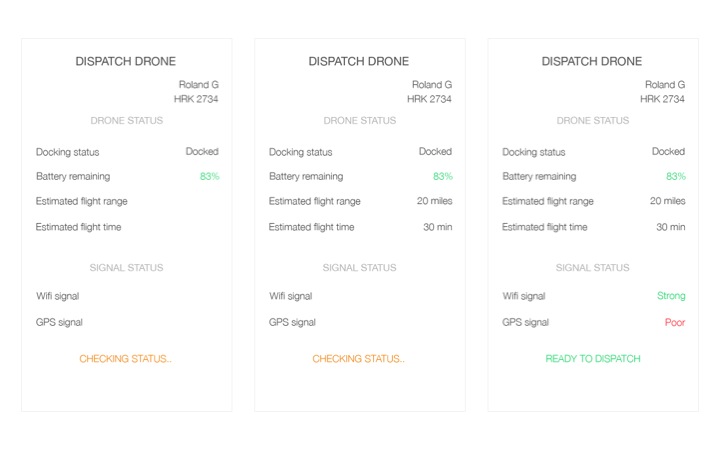This screenshot has width=720, height=450.
Task: Click Battery remaining label in the ready-to-dispatch card
Action: click(539, 176)
